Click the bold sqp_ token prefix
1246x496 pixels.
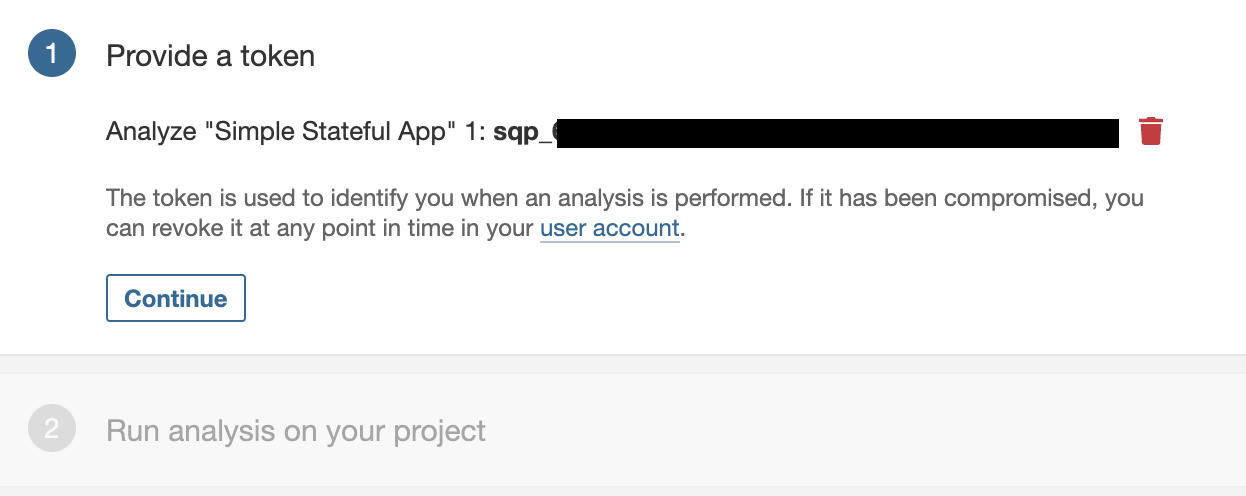[522, 132]
